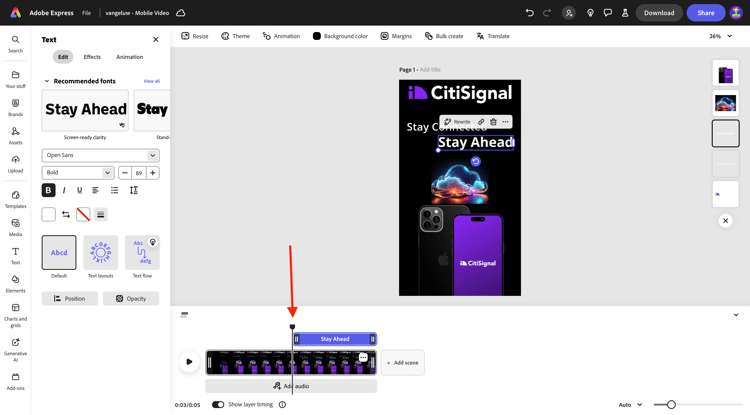Open the 26% zoom level dropdown
750x415 pixels.
[720, 36]
